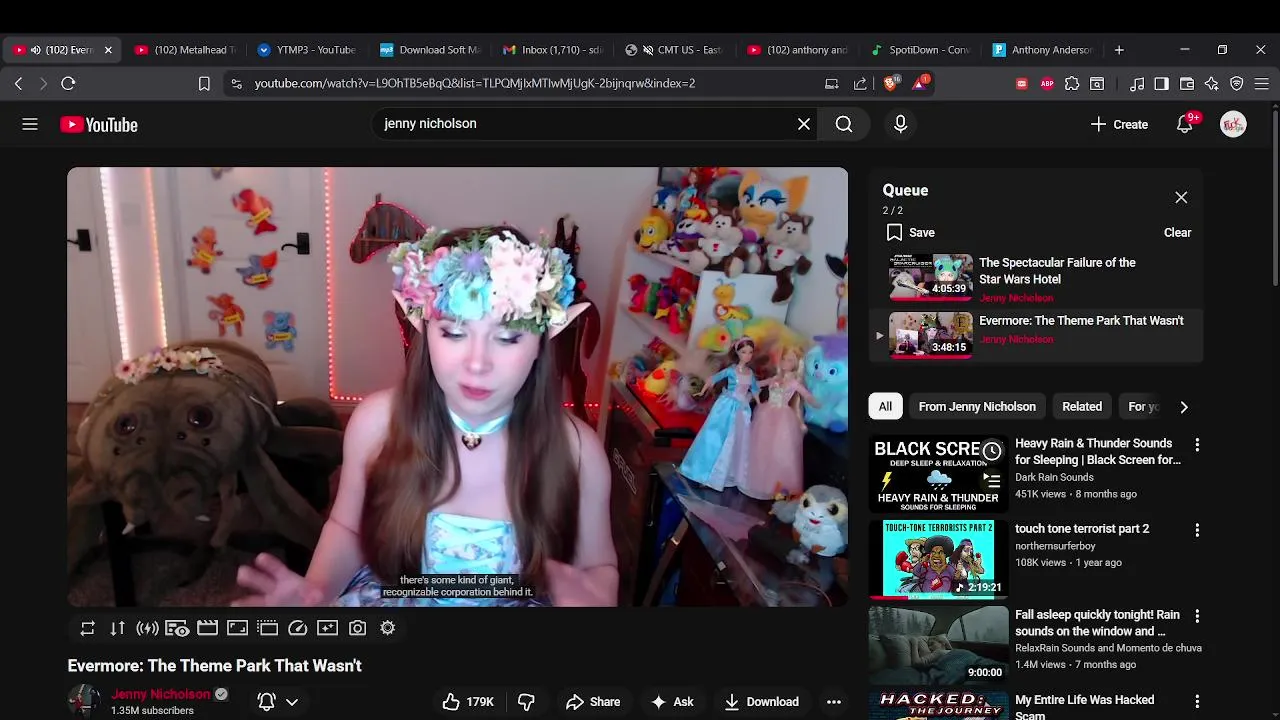Close the Queue panel
1280x720 pixels.
pyautogui.click(x=1181, y=198)
